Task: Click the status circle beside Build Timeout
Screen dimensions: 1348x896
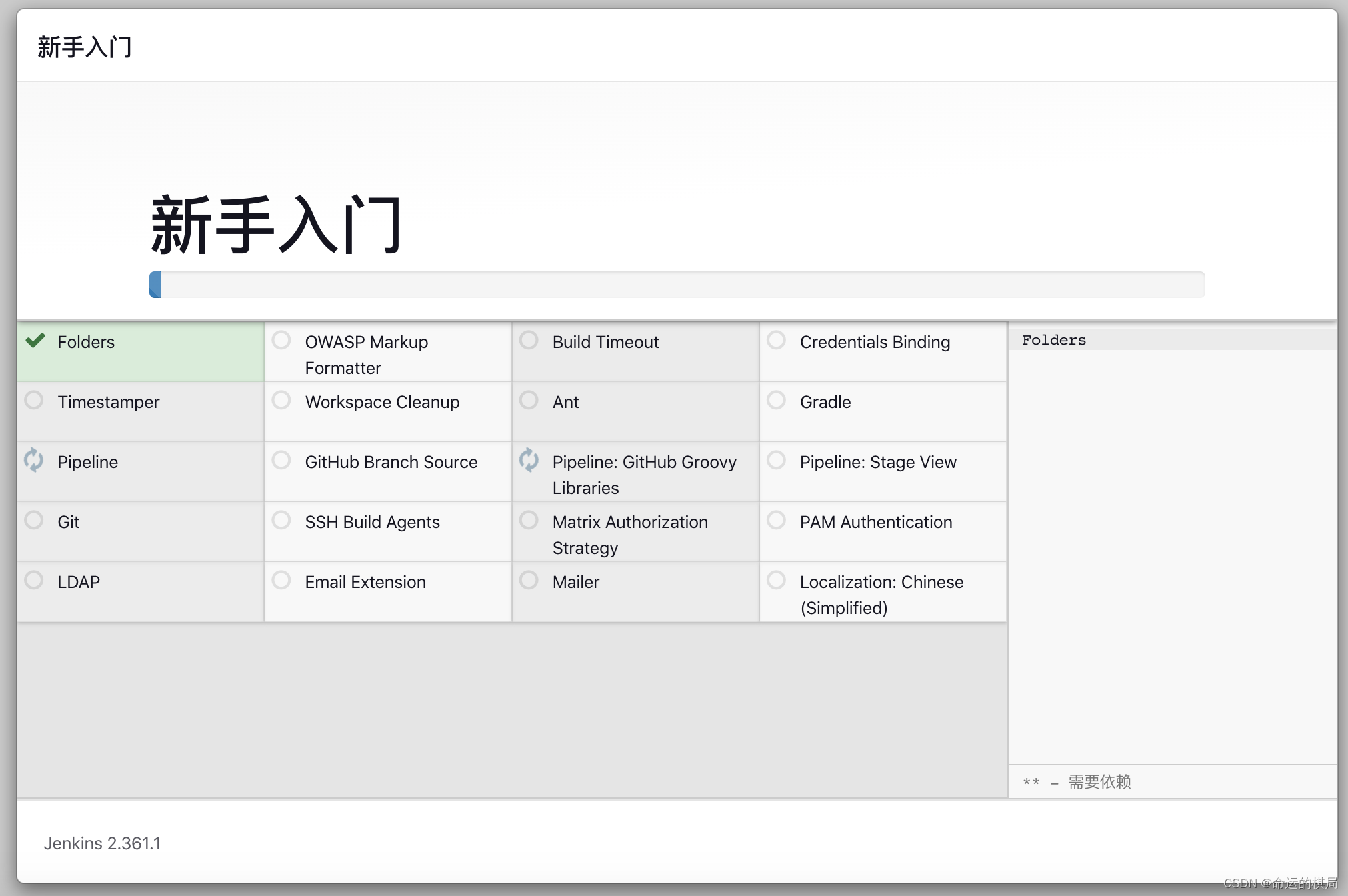Action: click(529, 341)
